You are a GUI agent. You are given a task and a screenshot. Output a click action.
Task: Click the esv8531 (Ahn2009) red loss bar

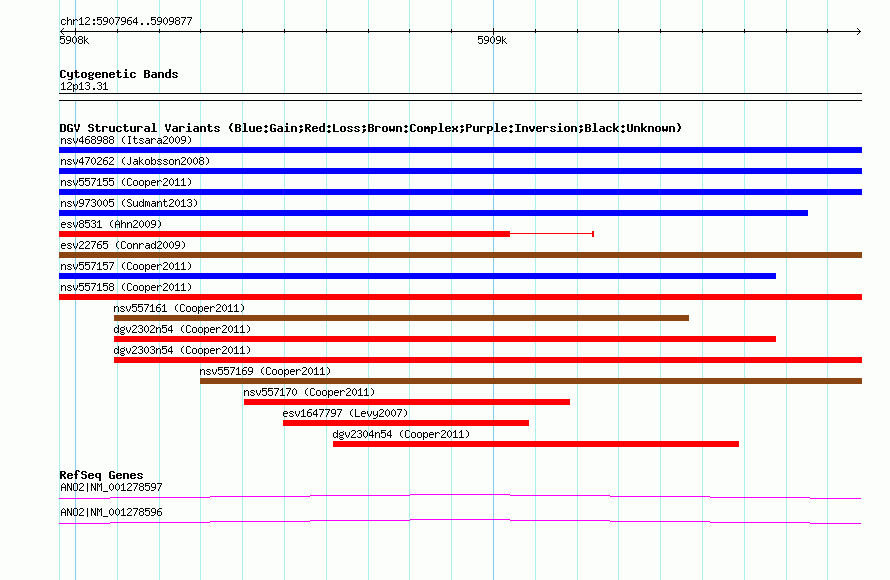284,234
